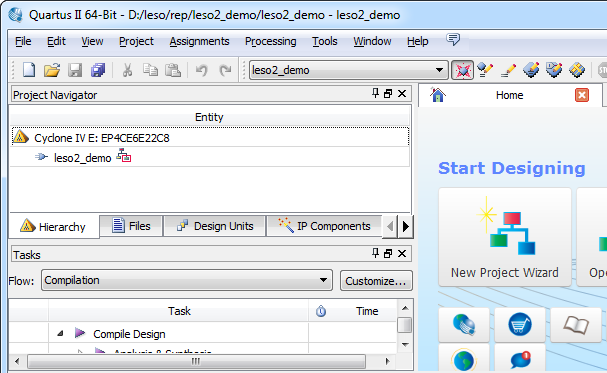Click the Tasks horizontal scroll right arrow

point(387,361)
